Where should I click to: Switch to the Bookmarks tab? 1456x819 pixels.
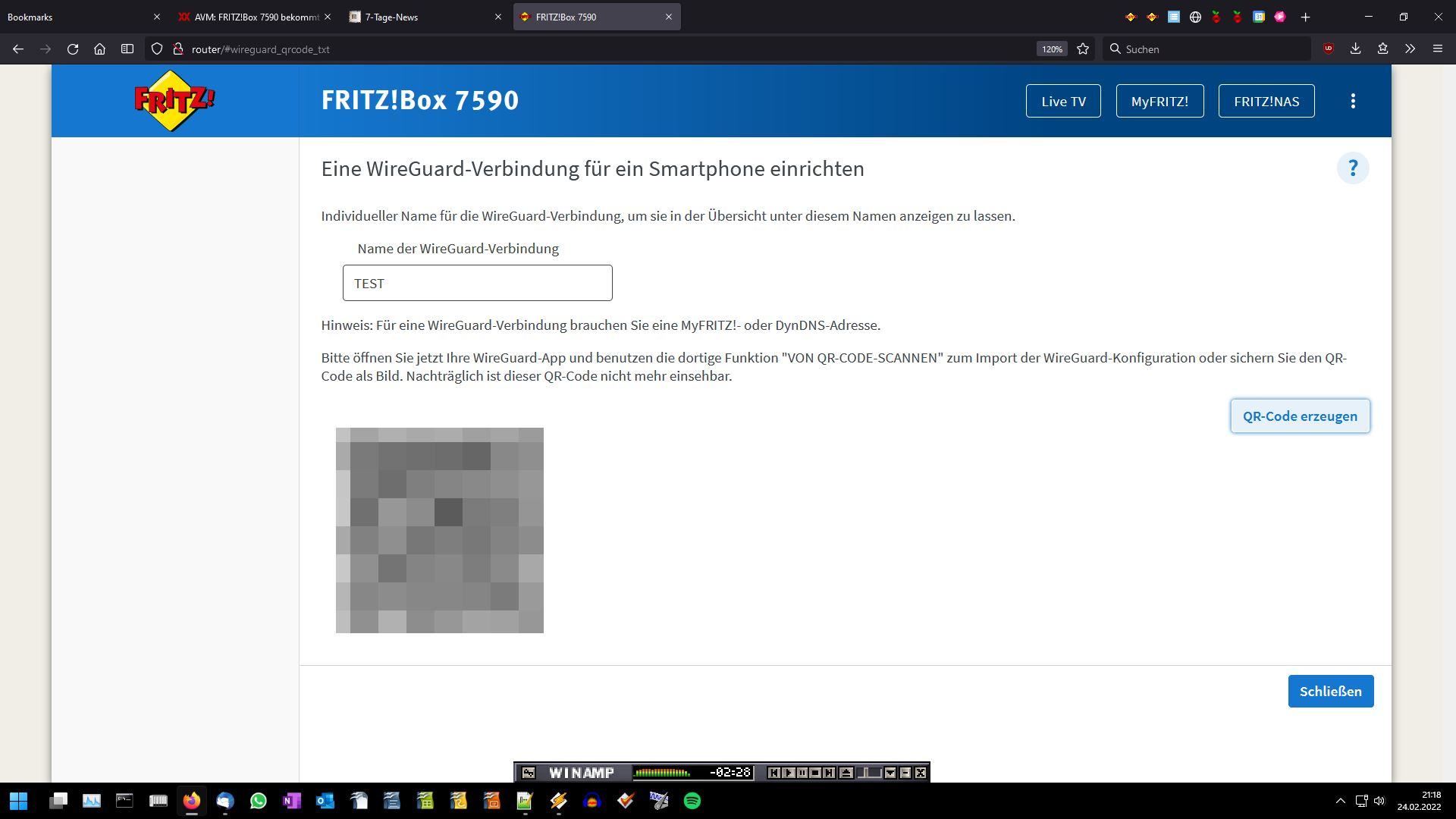[76, 17]
